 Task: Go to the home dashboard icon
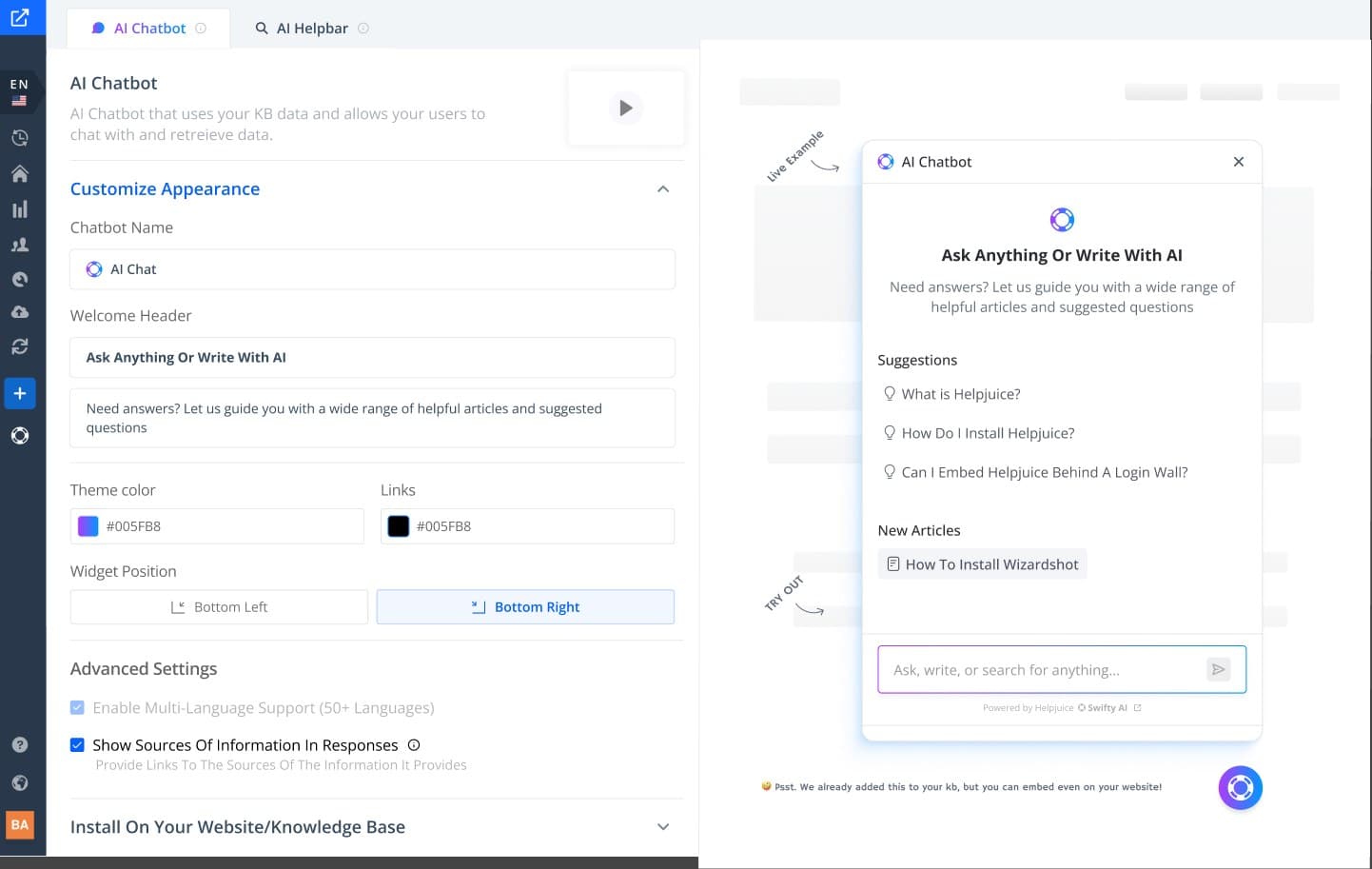[19, 173]
